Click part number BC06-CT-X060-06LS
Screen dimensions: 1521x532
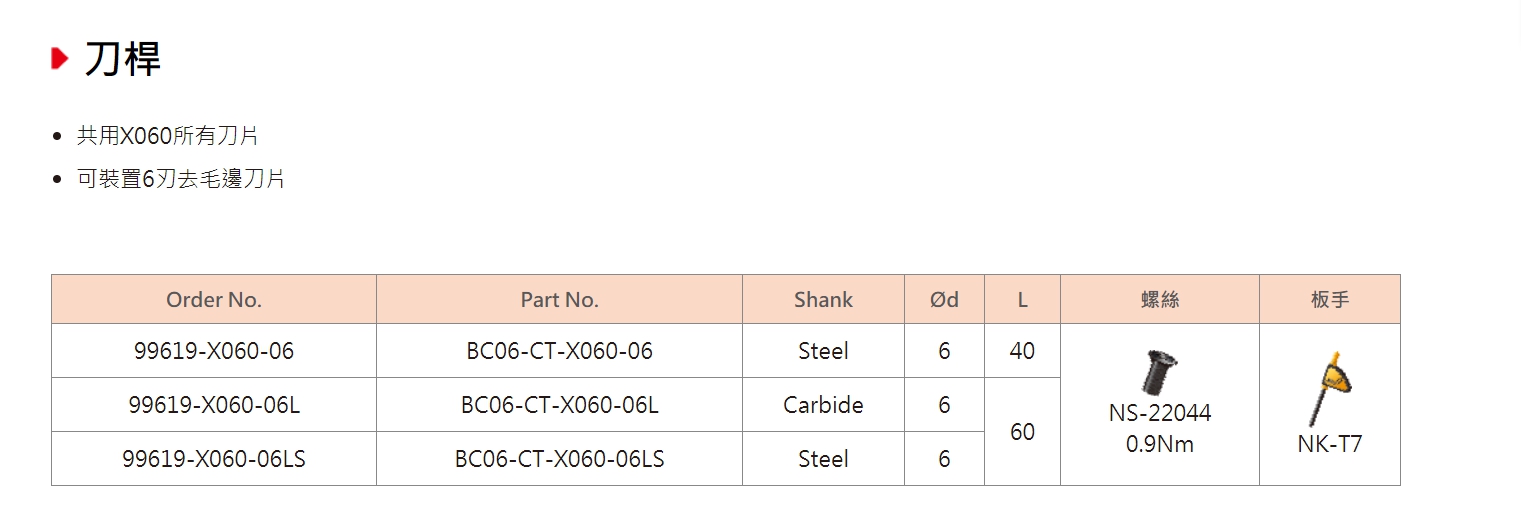point(560,459)
